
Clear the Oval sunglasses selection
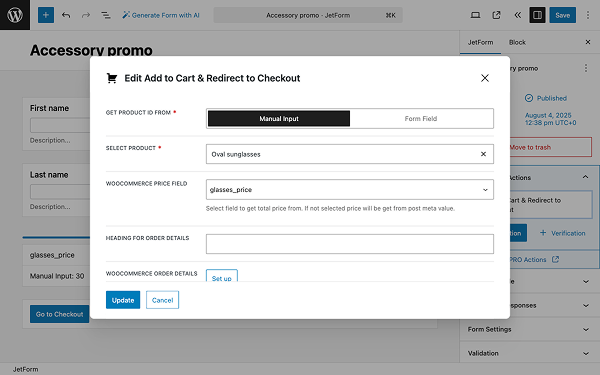point(483,154)
